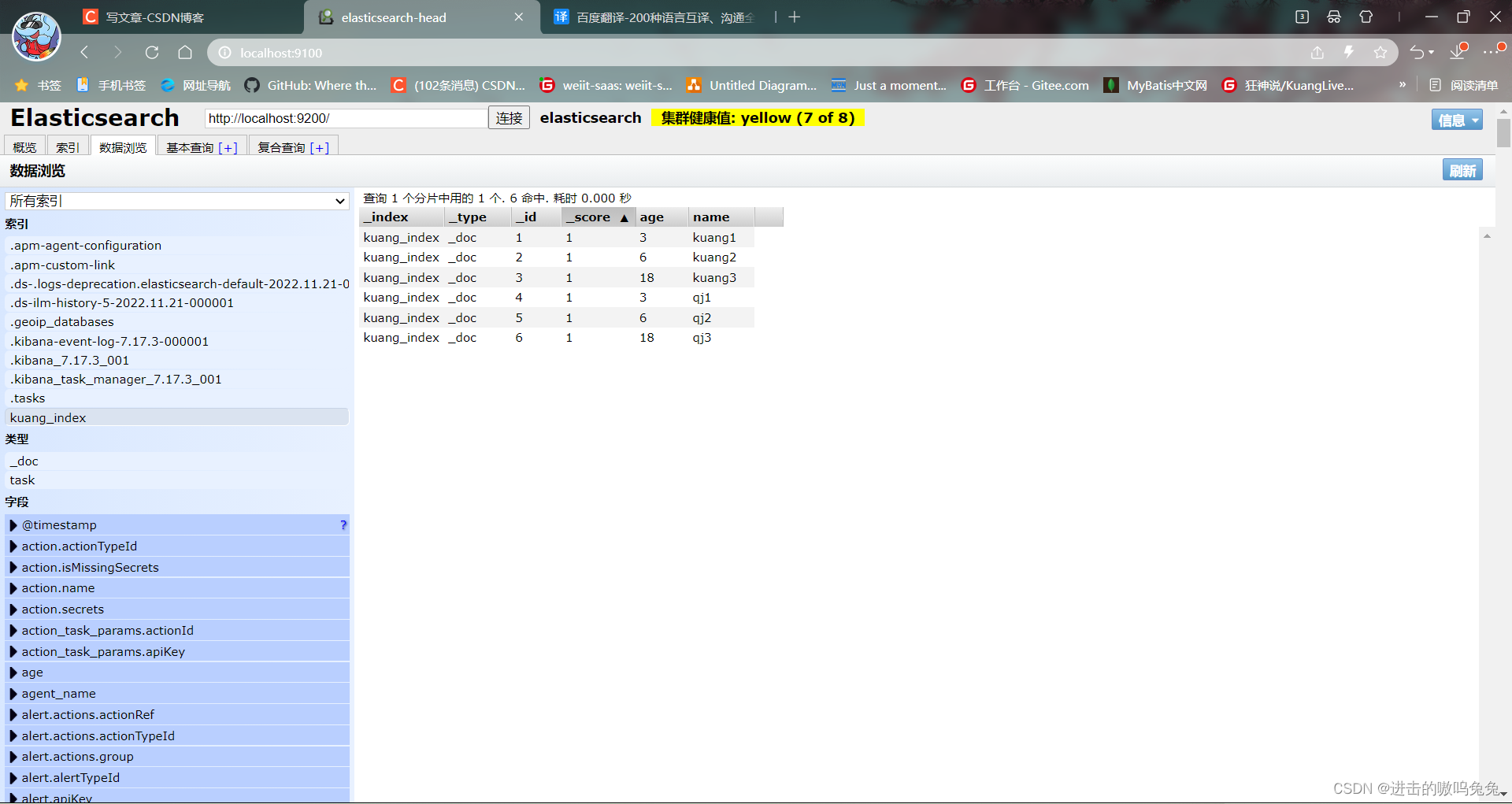This screenshot has width=1512, height=804.
Task: Open the extensions puzzle icon
Action: 1366,17
